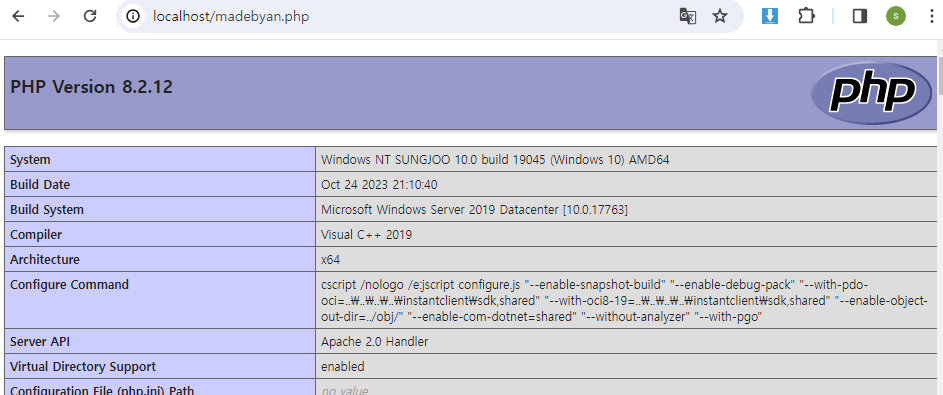This screenshot has height=395, width=943.
Task: Open the Chrome three-dot menu
Action: click(931, 16)
